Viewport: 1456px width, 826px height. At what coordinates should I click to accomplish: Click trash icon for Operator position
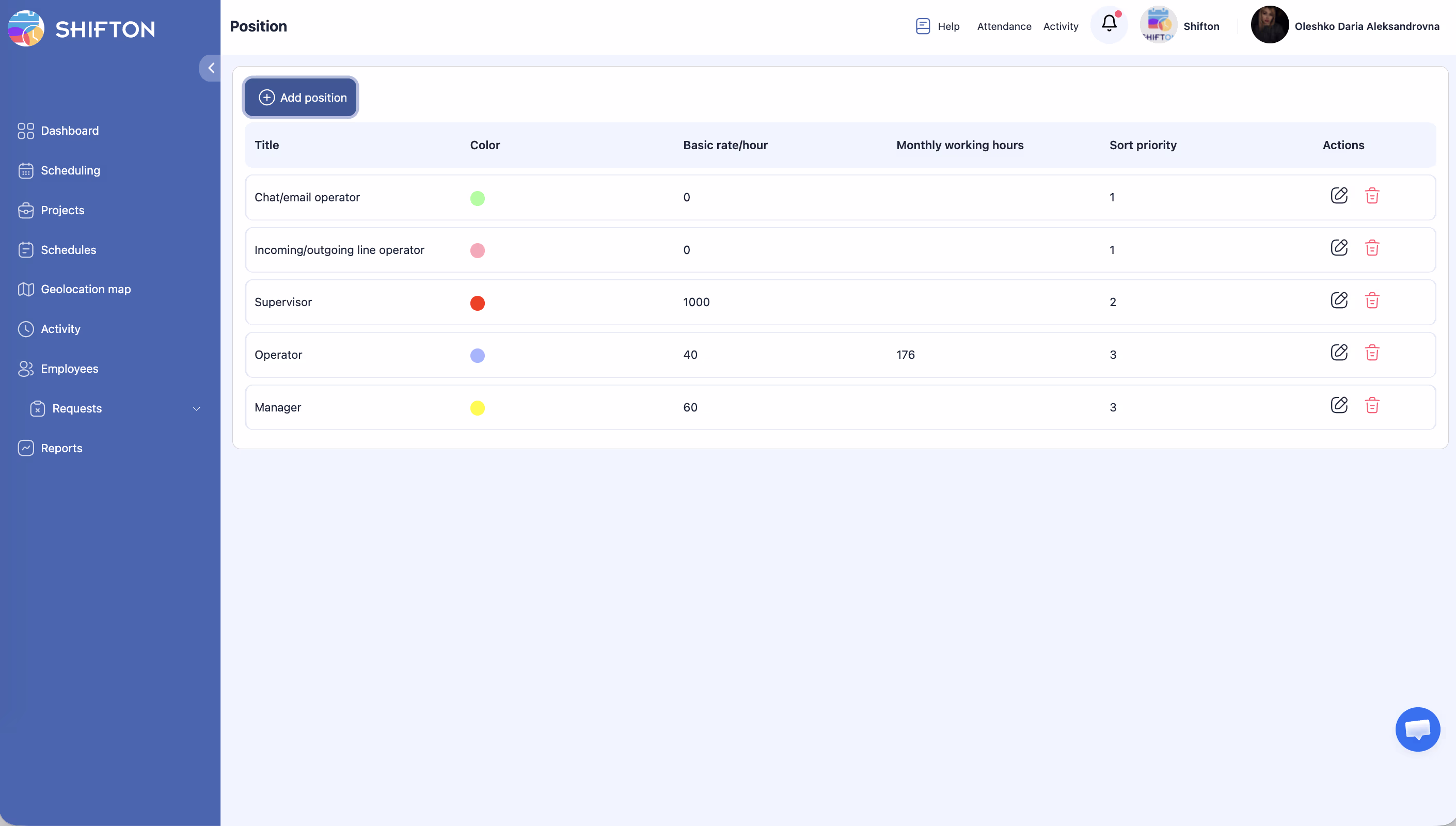tap(1371, 353)
